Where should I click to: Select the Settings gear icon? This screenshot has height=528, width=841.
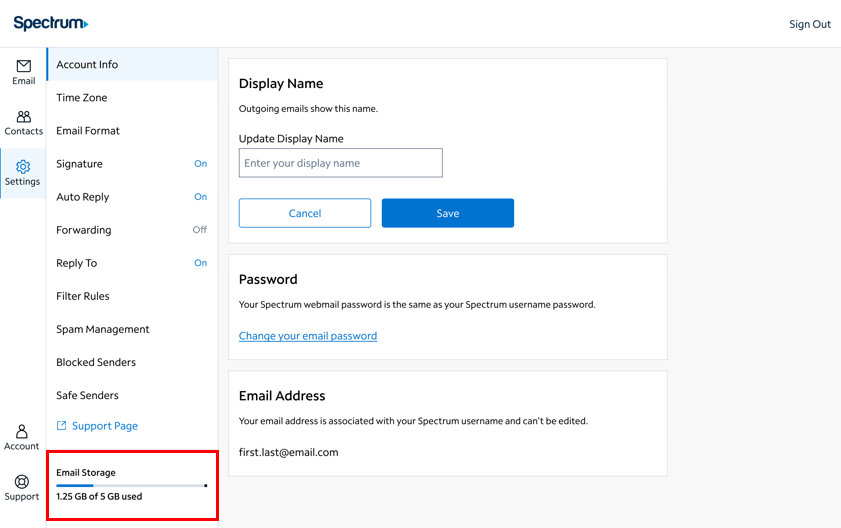[x=23, y=167]
